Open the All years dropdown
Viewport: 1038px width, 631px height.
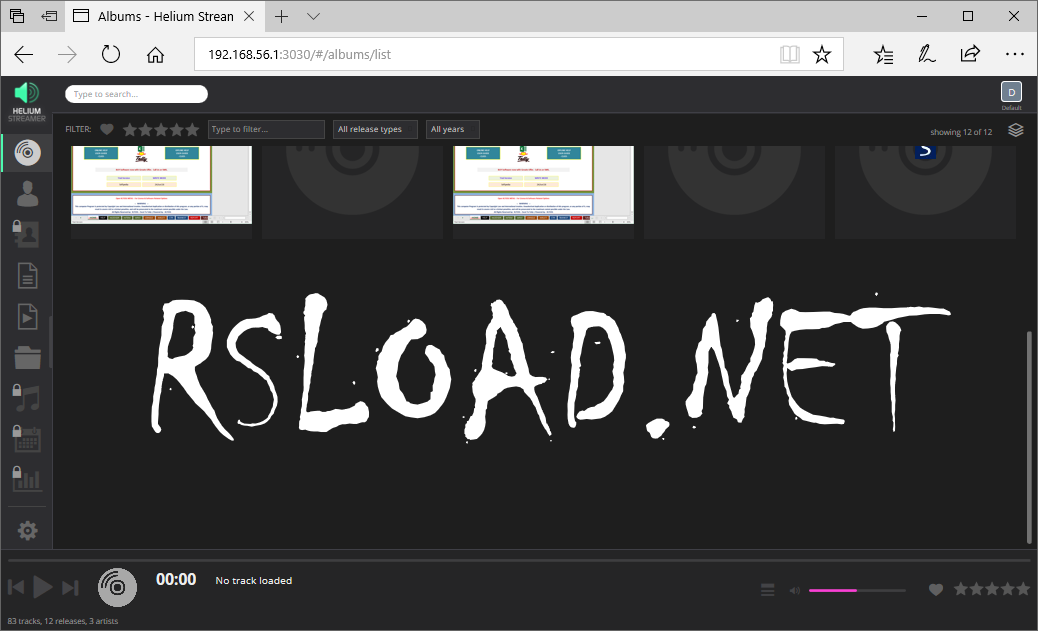click(453, 129)
